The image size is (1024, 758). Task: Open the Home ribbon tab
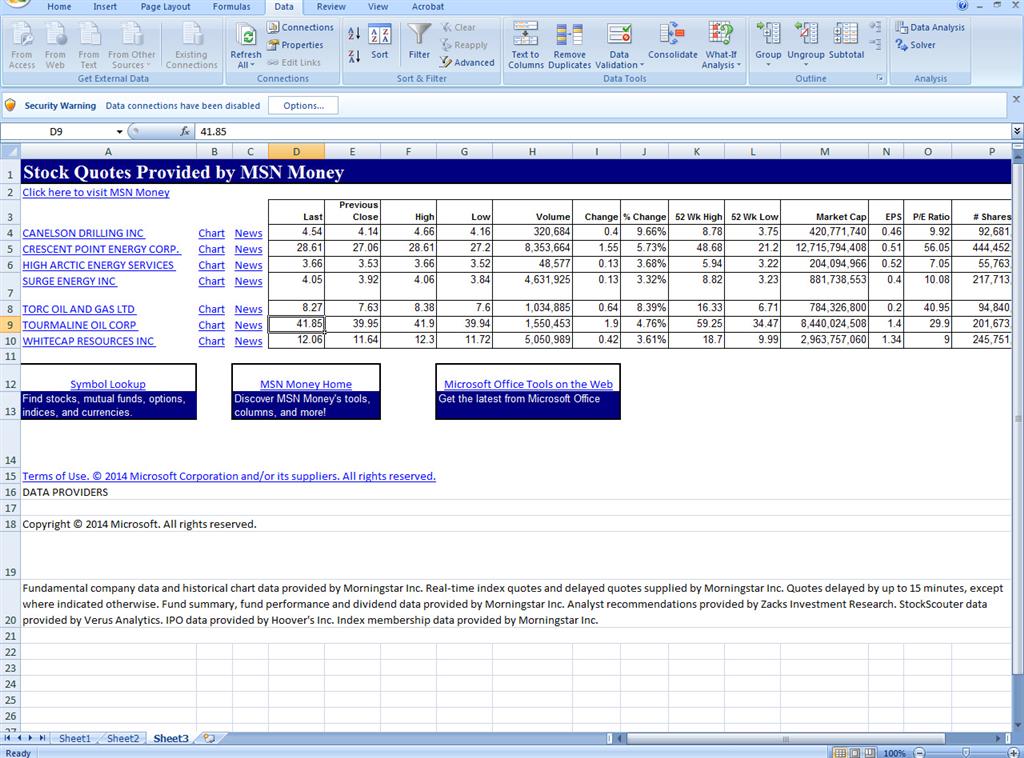pos(59,7)
